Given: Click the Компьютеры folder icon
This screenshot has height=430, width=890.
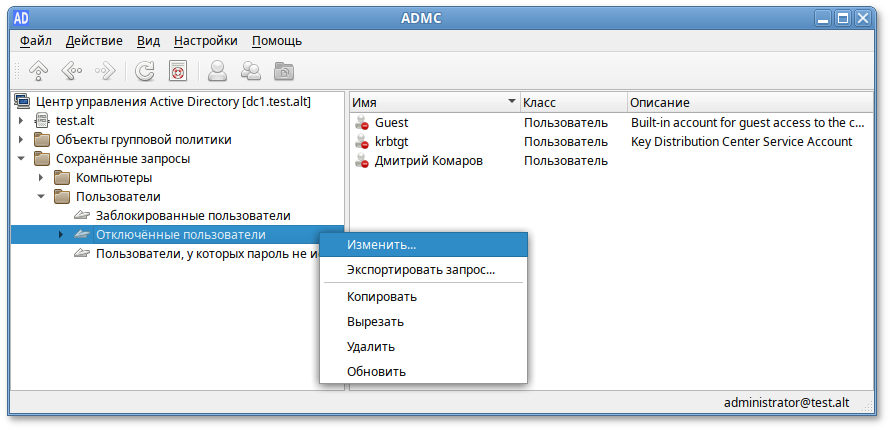Looking at the screenshot, I should pos(62,178).
